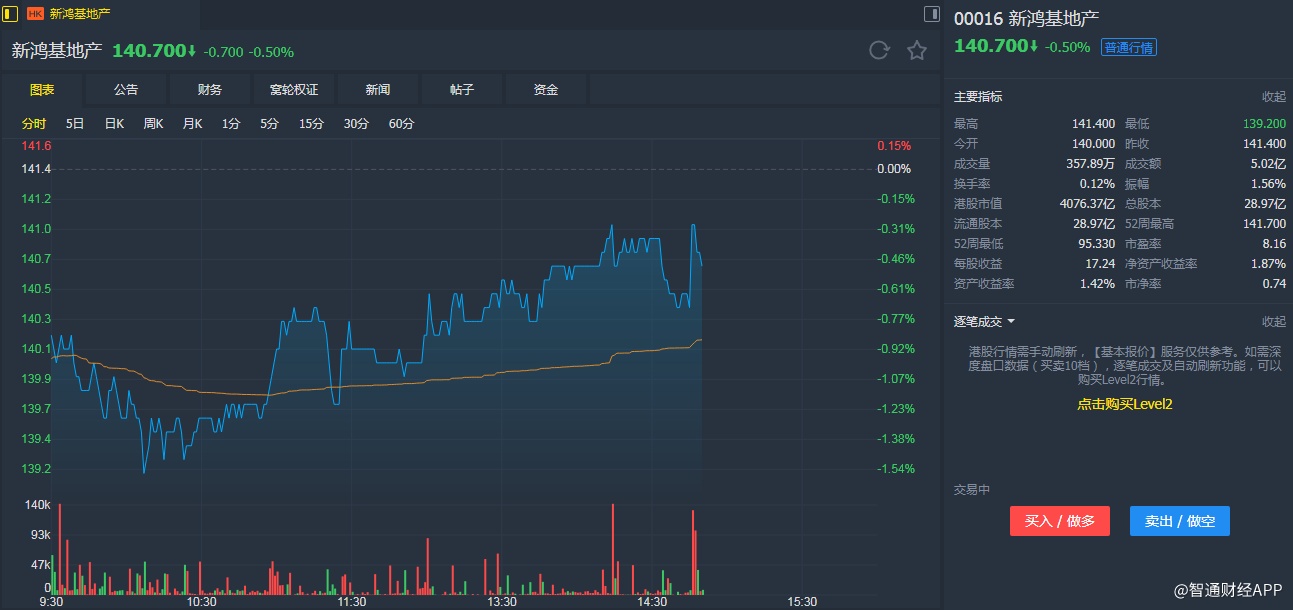The image size is (1293, 610).
Task: Switch to the 公告 tab
Action: coord(126,90)
